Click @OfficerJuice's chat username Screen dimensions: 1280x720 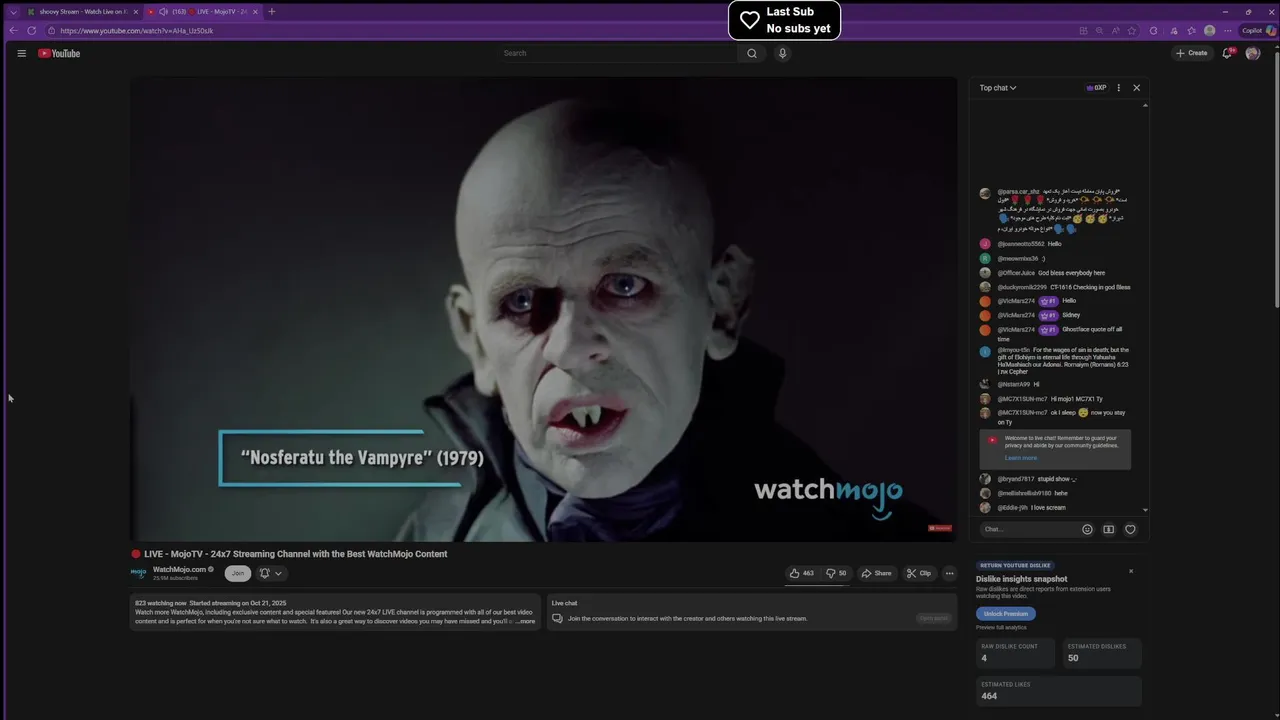coord(1016,273)
